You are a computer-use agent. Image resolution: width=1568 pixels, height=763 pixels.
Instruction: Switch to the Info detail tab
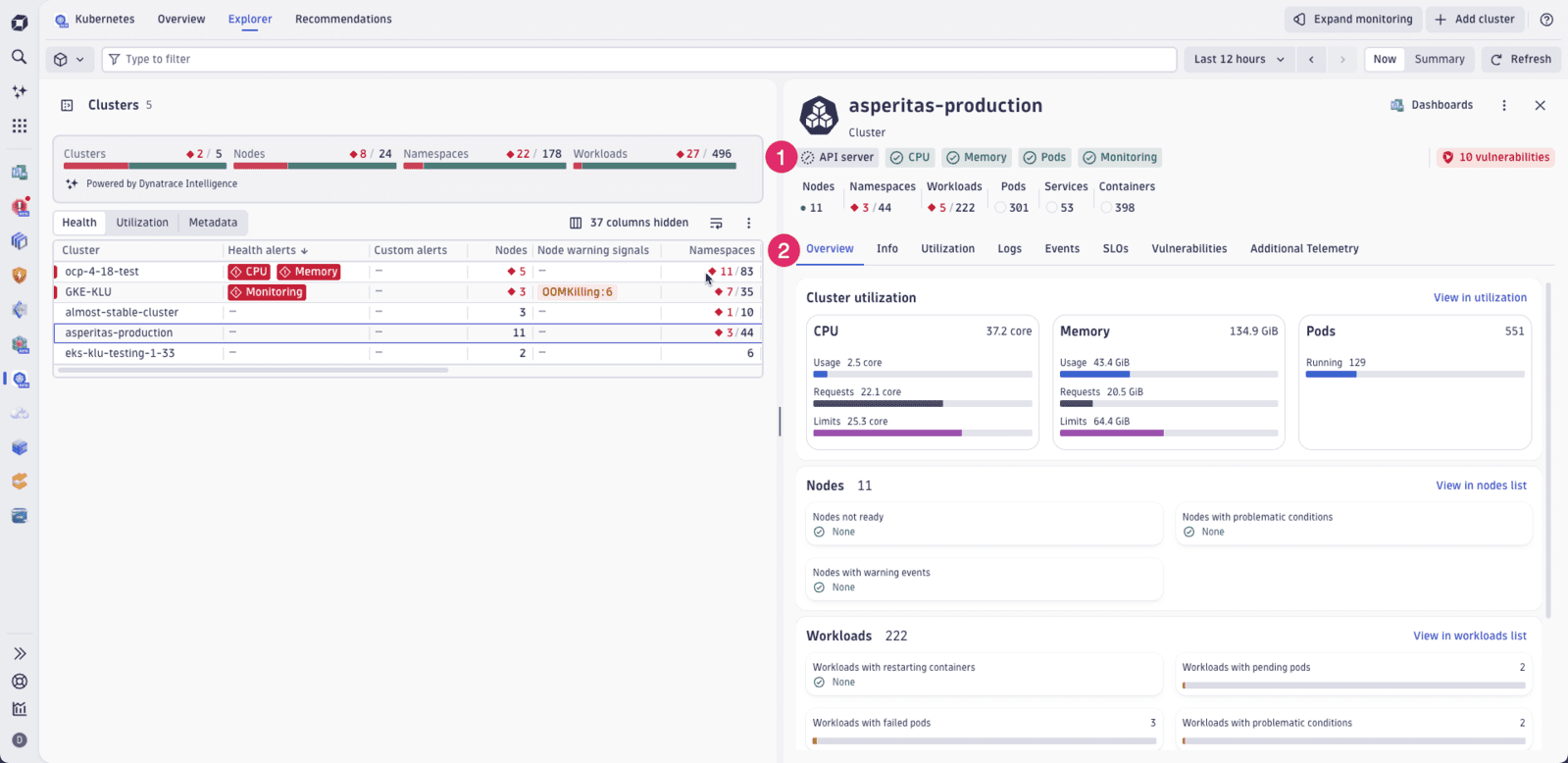(886, 249)
